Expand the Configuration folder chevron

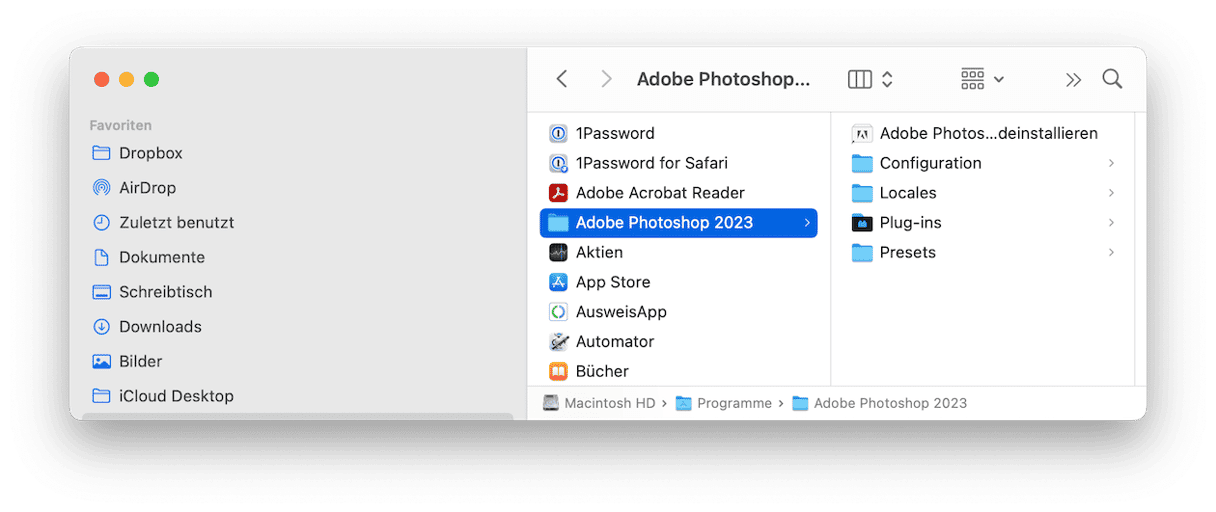[x=1111, y=163]
